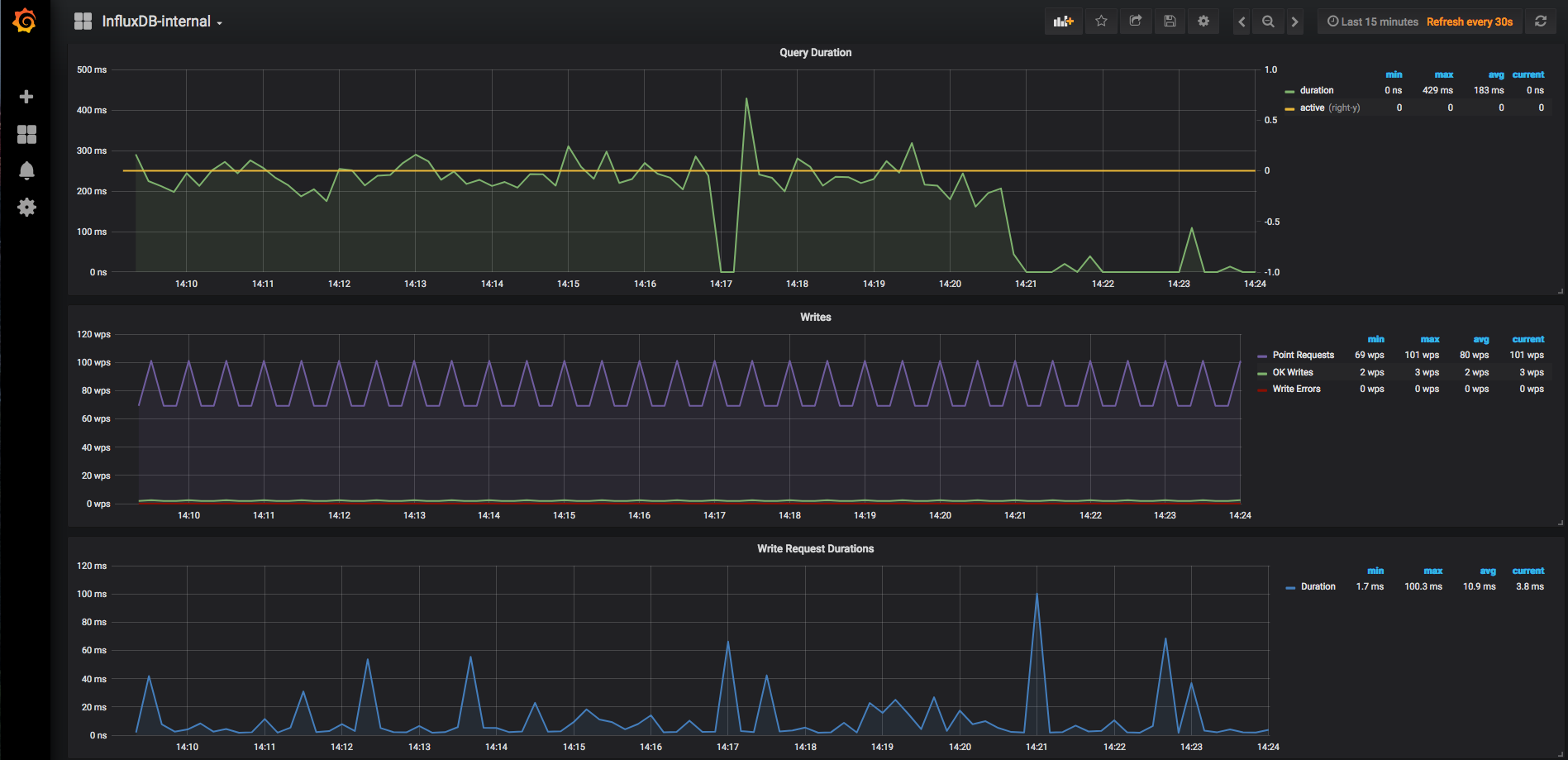Image resolution: width=1568 pixels, height=760 pixels.
Task: Open the Configuration gear in the sidebar
Action: coord(26,207)
